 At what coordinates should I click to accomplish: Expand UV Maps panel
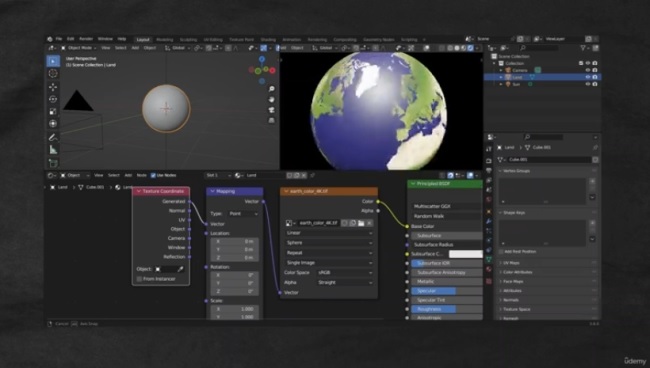(x=511, y=263)
